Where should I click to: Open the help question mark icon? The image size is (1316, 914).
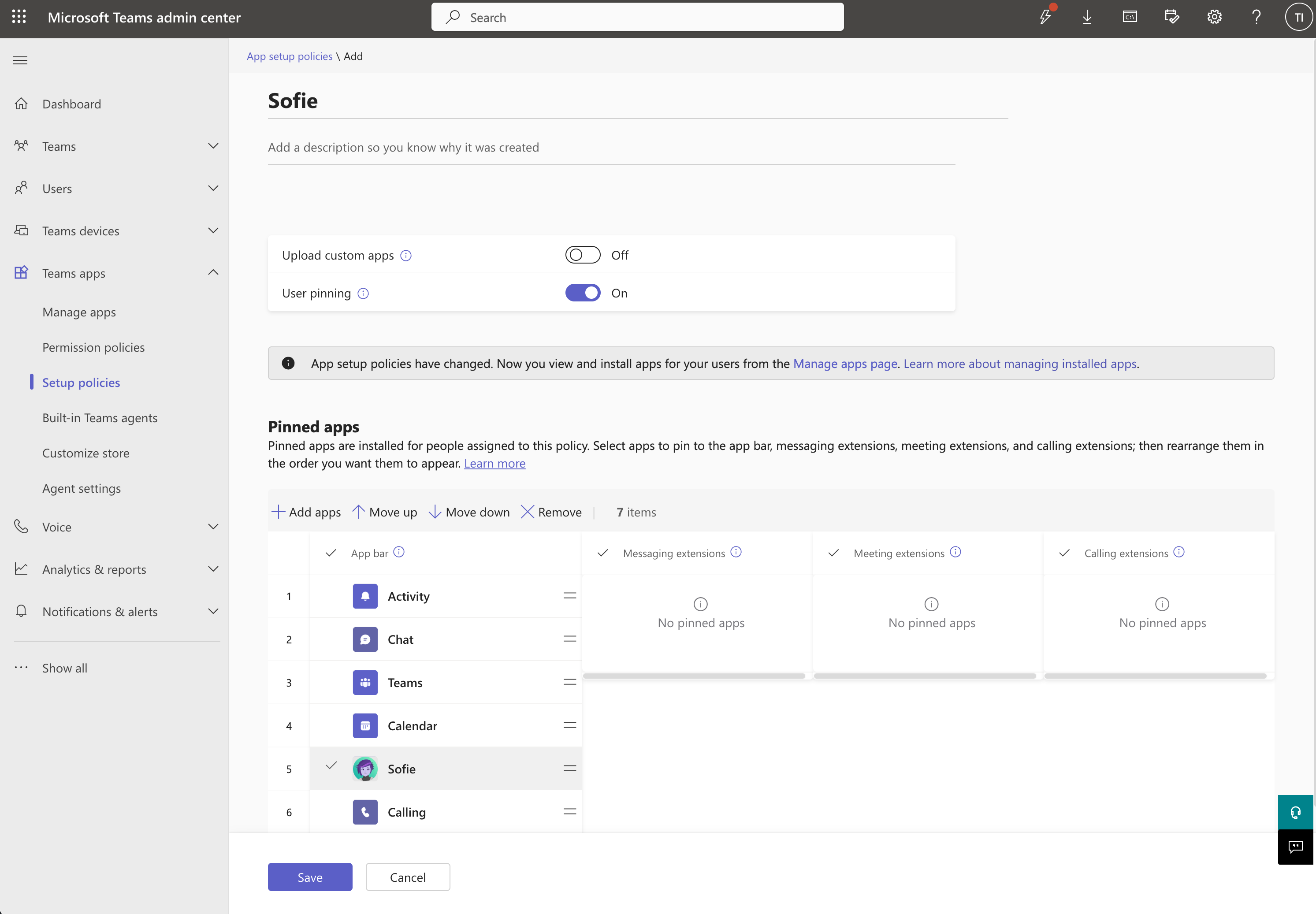pos(1257,17)
